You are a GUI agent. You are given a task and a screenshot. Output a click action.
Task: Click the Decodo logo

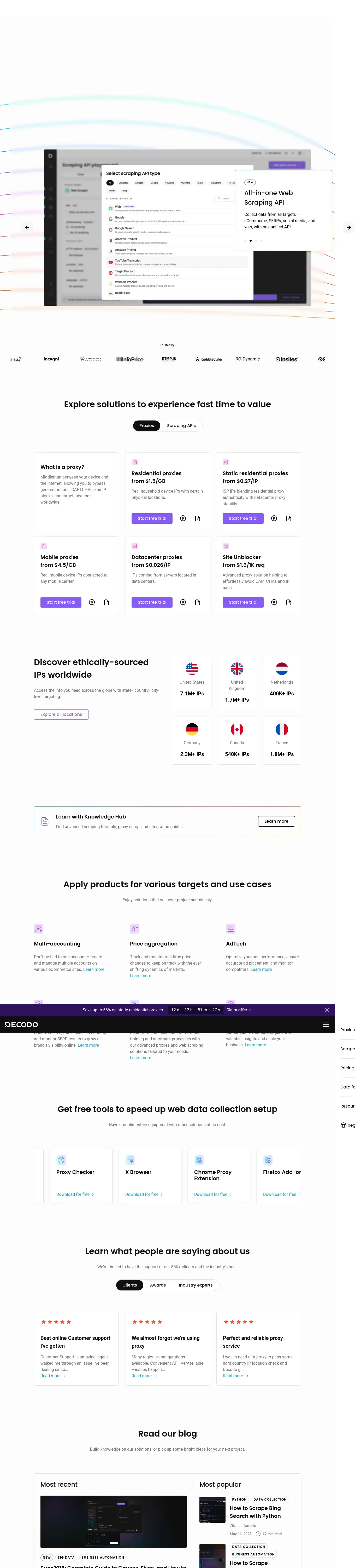coord(22,1024)
